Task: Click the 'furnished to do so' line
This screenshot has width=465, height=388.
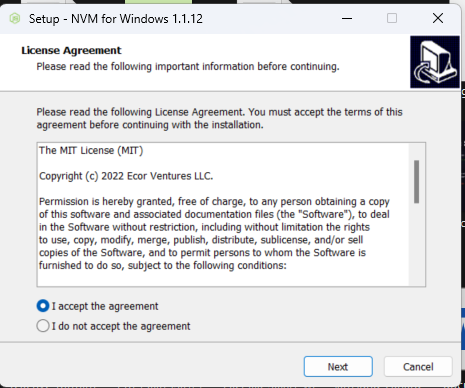Action: (163, 266)
